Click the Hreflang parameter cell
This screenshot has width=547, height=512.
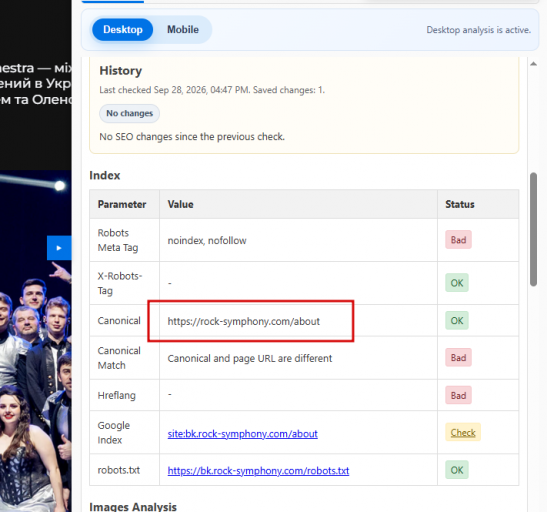[125, 395]
